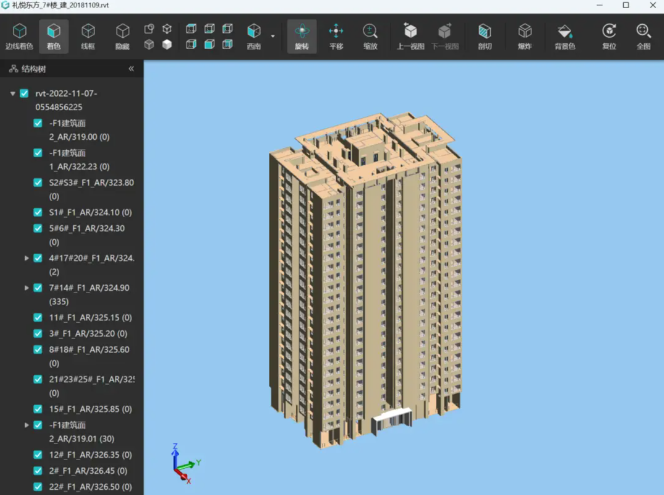Open the 剖切 section cut tool
Image resolution: width=664 pixels, height=495 pixels.
(x=484, y=36)
